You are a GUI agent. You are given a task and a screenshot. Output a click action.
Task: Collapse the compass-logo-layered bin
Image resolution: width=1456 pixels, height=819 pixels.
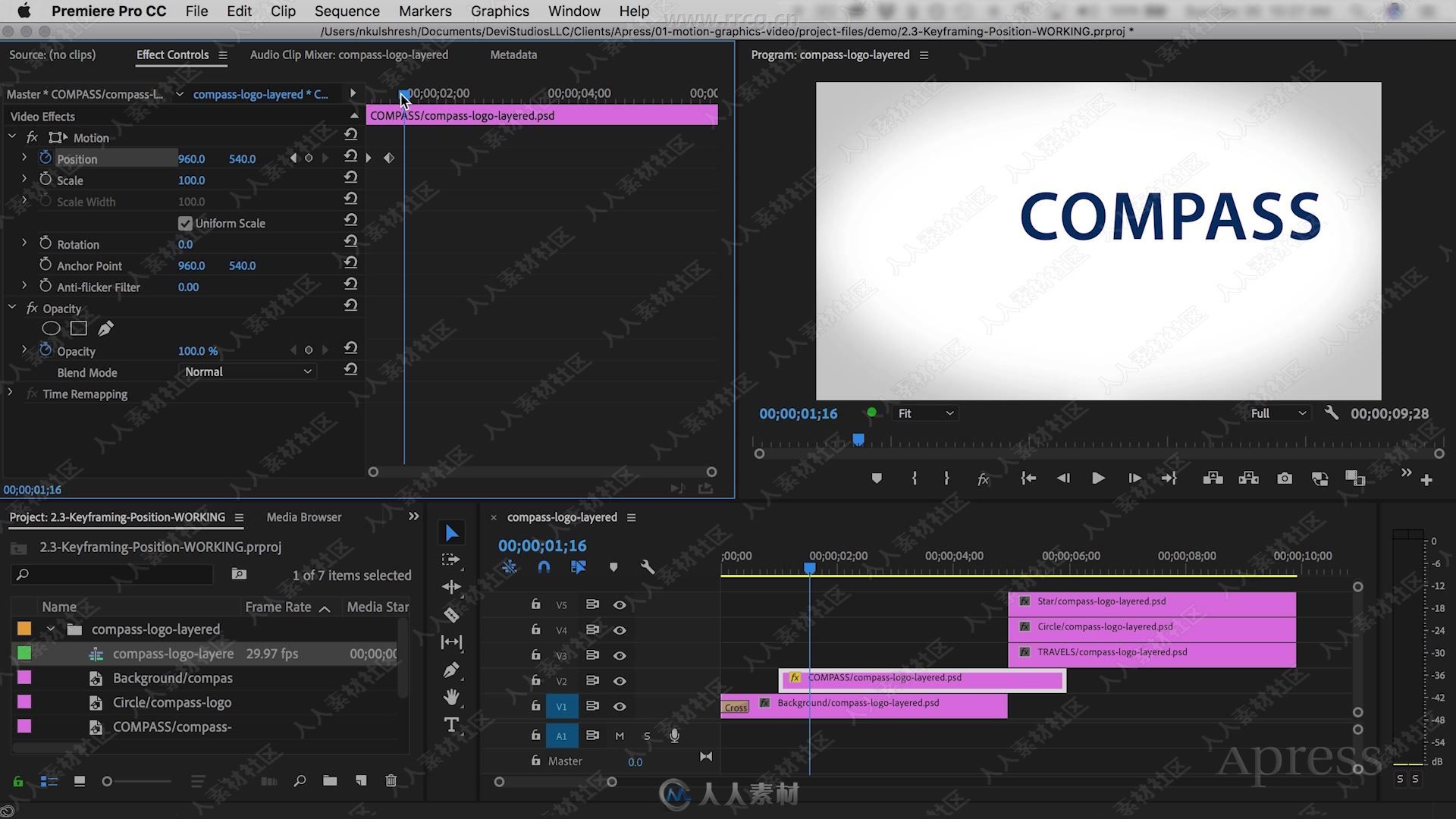click(51, 629)
